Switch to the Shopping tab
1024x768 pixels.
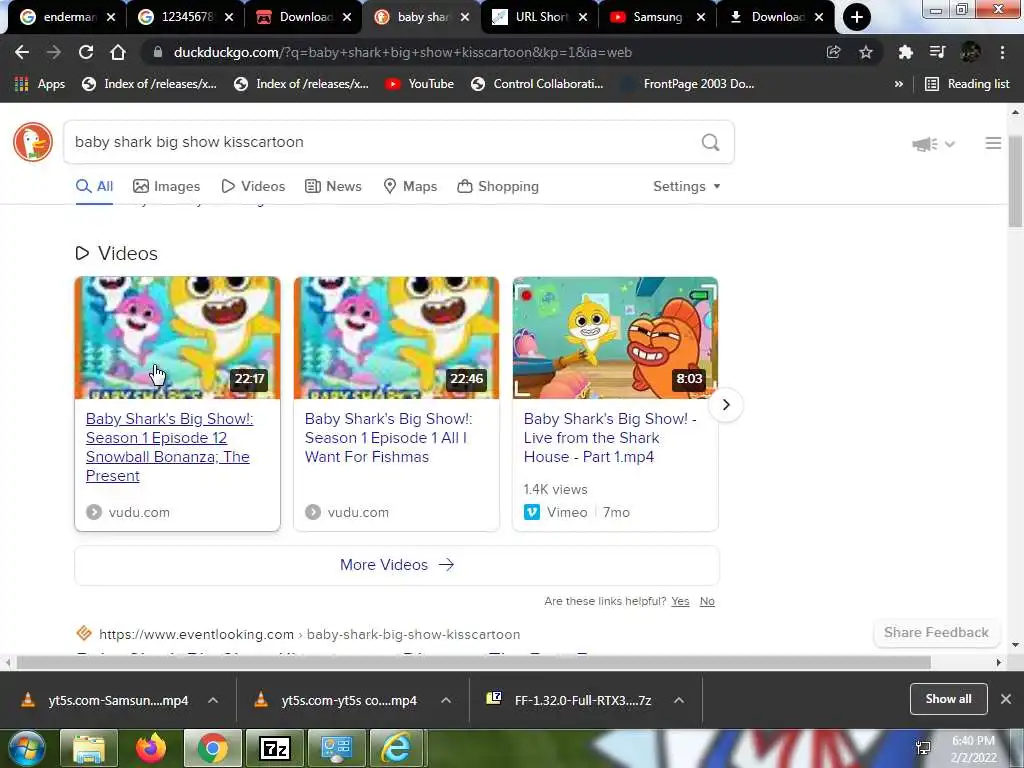point(498,186)
